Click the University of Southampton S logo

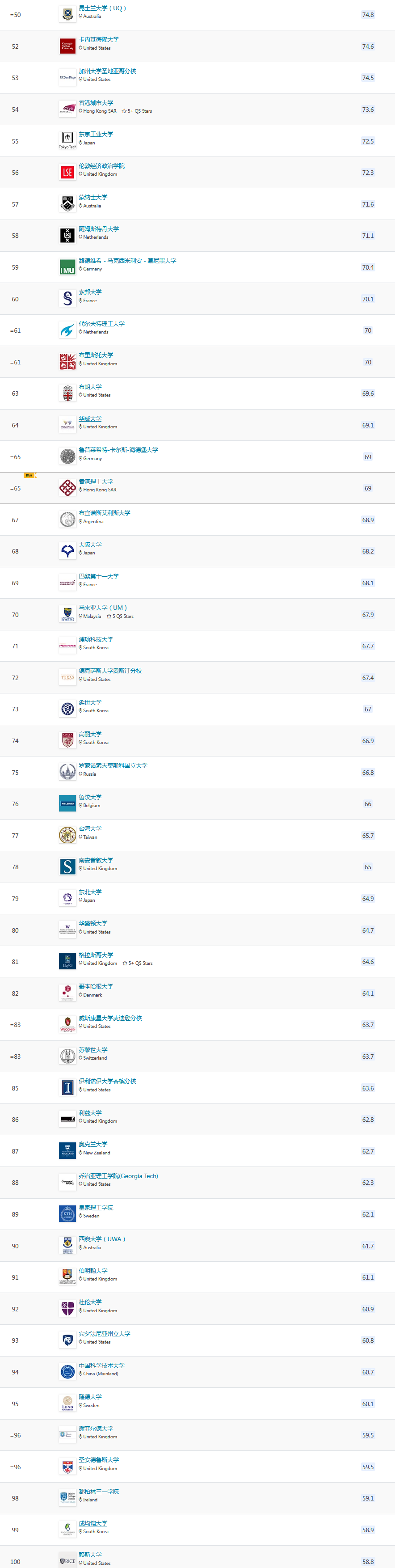pyautogui.click(x=67, y=867)
